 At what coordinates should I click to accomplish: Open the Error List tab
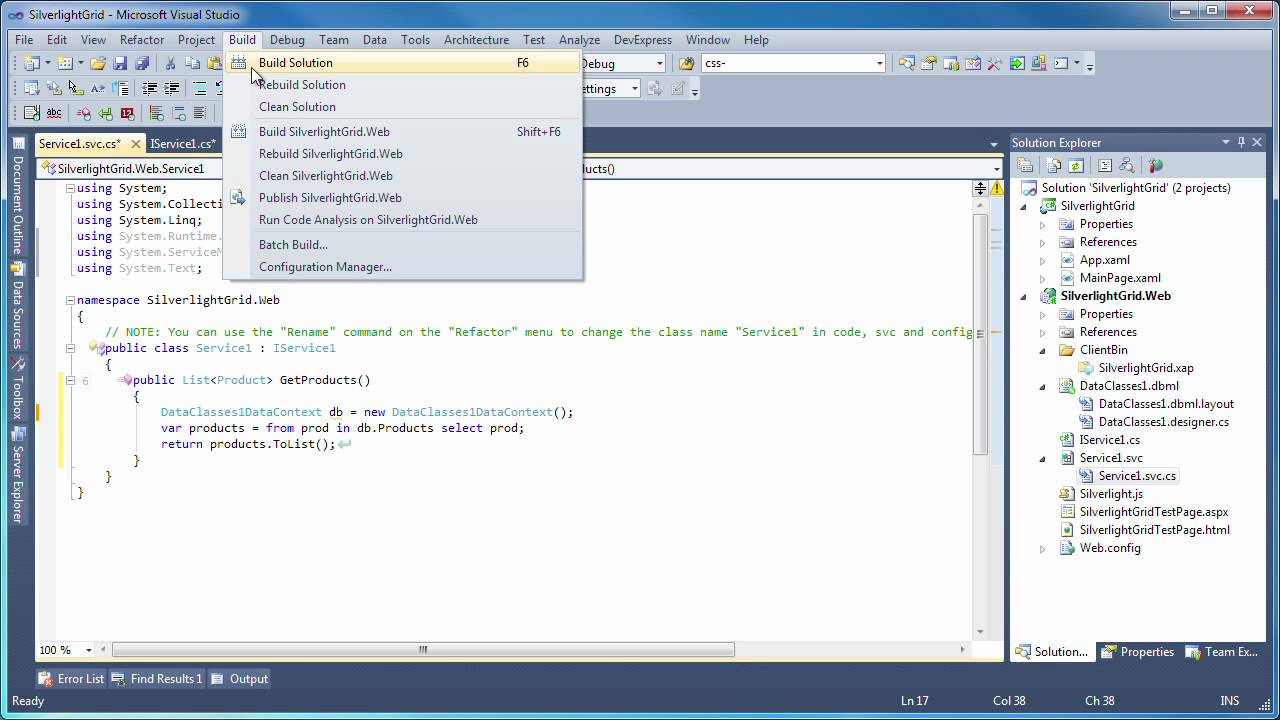point(71,679)
